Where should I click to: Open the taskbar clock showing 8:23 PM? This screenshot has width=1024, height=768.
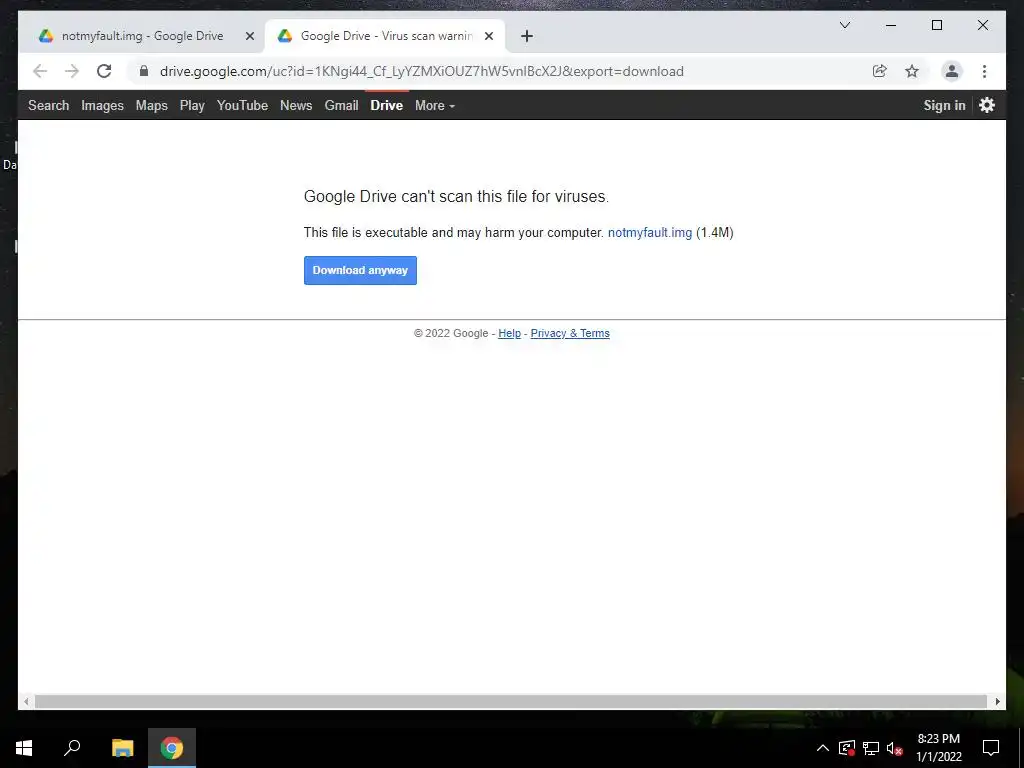(x=938, y=748)
